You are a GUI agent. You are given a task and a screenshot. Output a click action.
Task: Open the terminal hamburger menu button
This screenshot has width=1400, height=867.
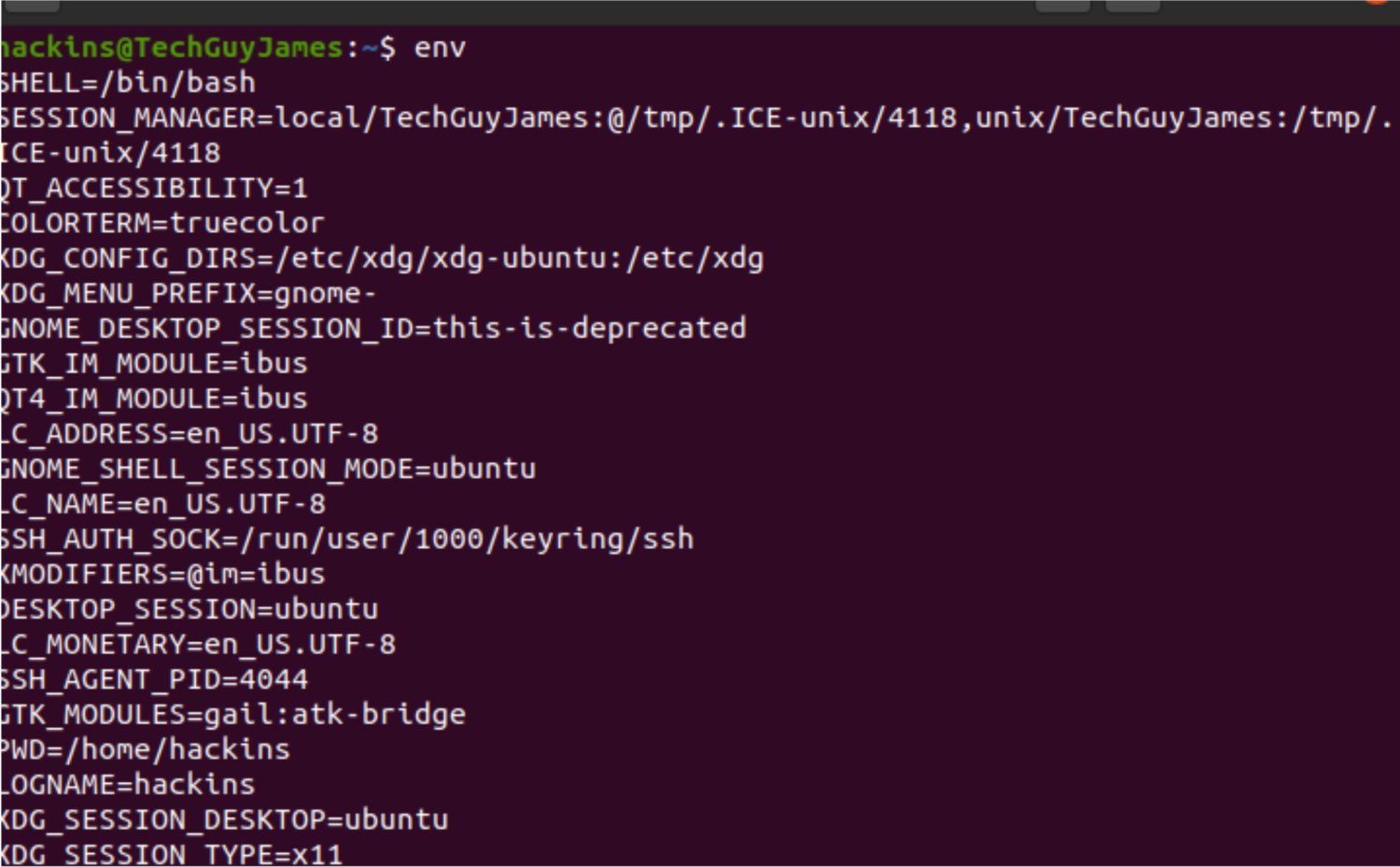coord(1132,5)
